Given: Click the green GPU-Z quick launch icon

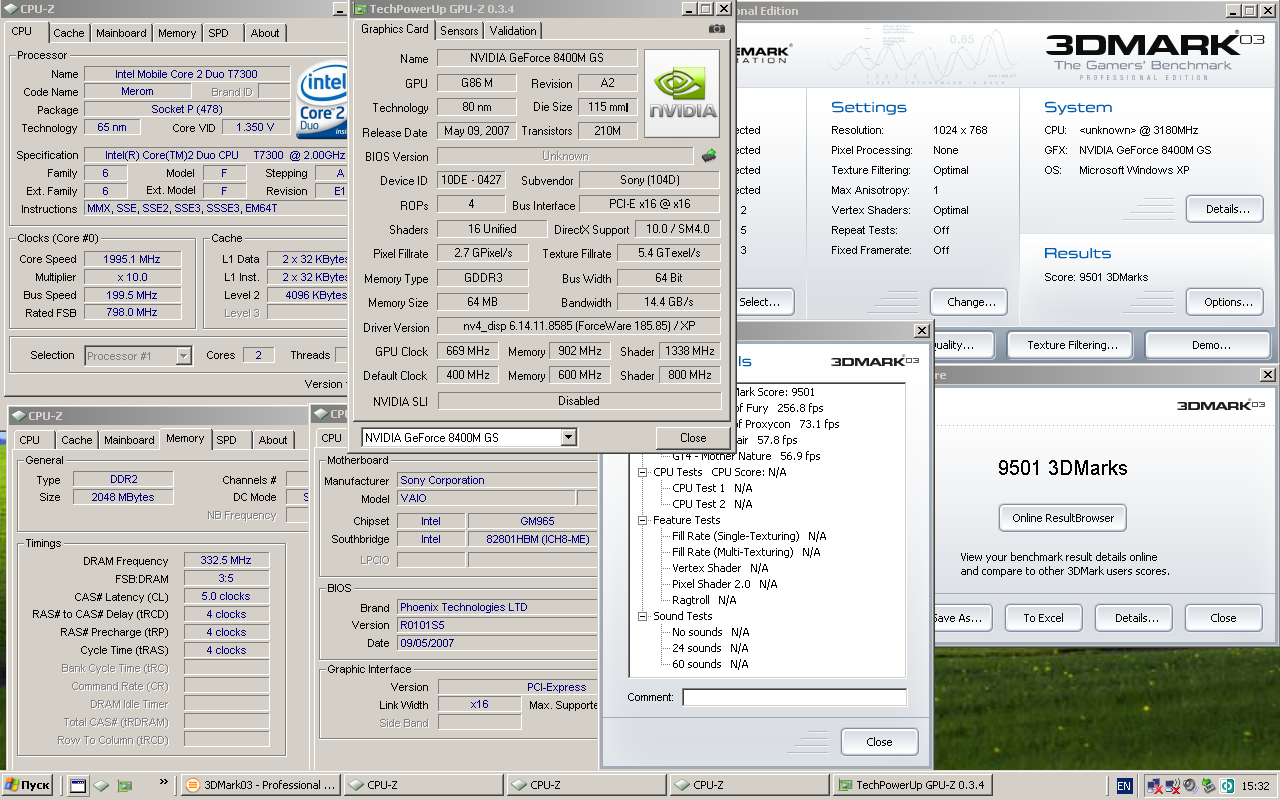Looking at the screenshot, I should (125, 786).
